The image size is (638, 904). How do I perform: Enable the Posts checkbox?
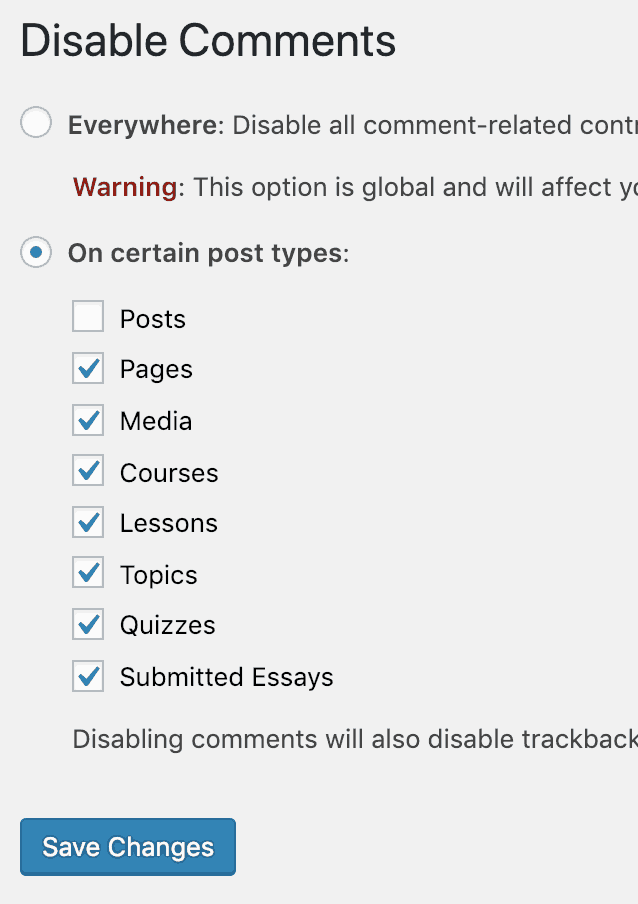coord(88,318)
